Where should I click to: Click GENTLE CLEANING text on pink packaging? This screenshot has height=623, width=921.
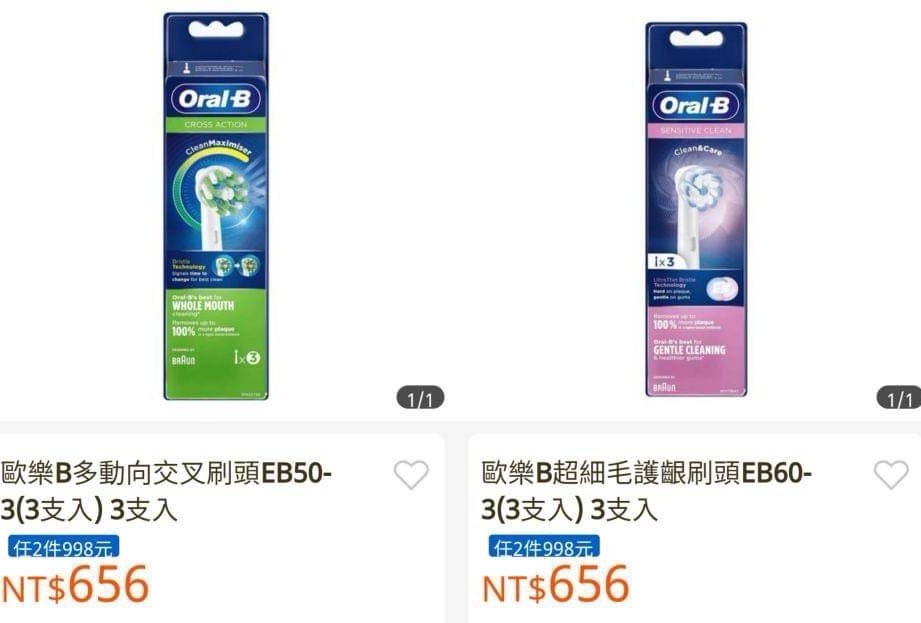[x=690, y=350]
